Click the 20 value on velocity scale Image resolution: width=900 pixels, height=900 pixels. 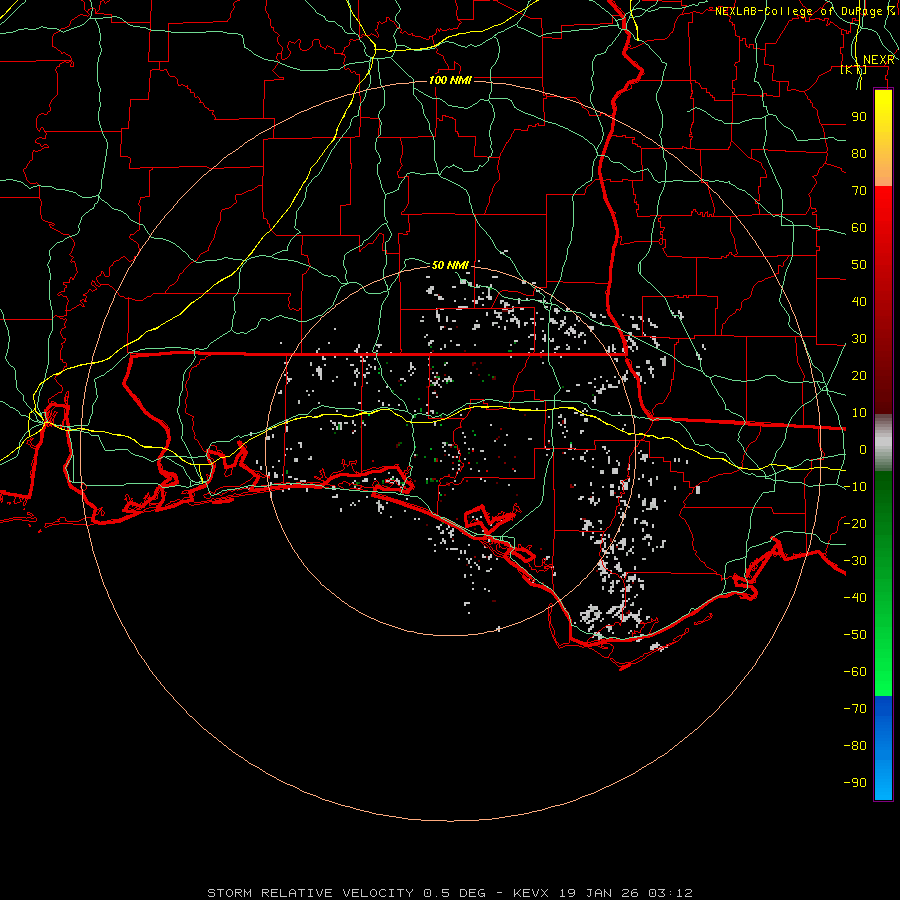point(859,376)
